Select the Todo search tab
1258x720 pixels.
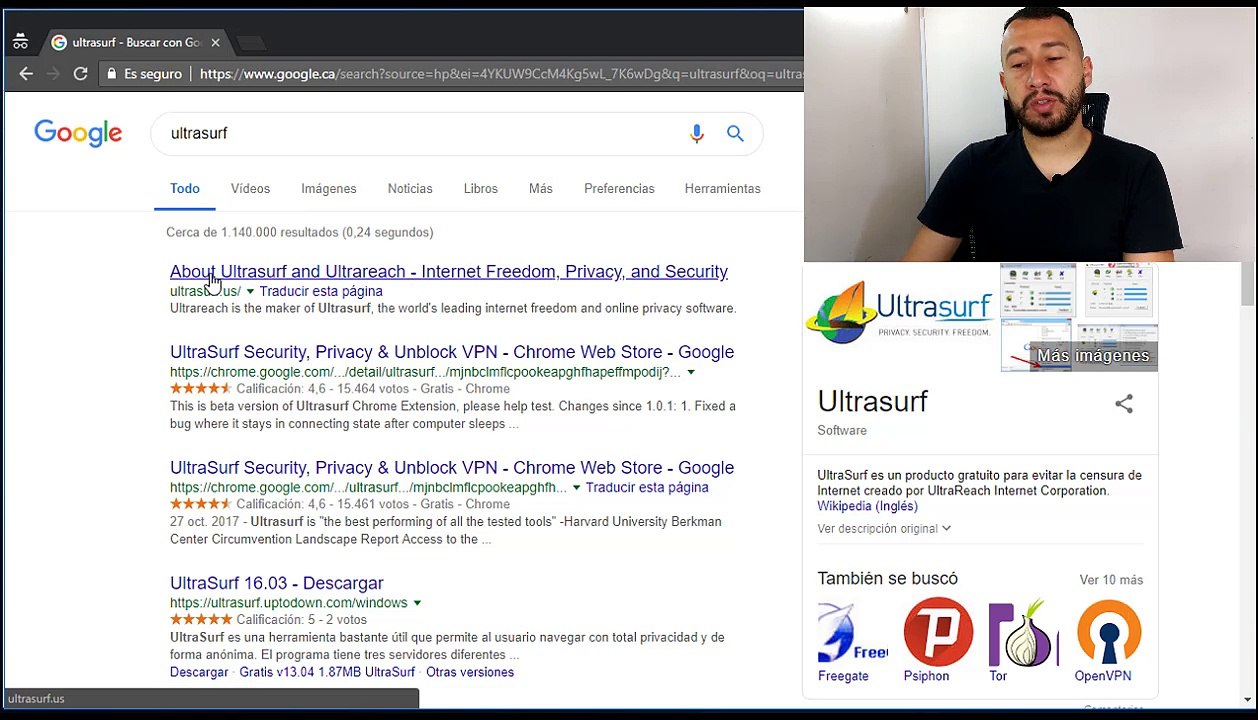185,188
